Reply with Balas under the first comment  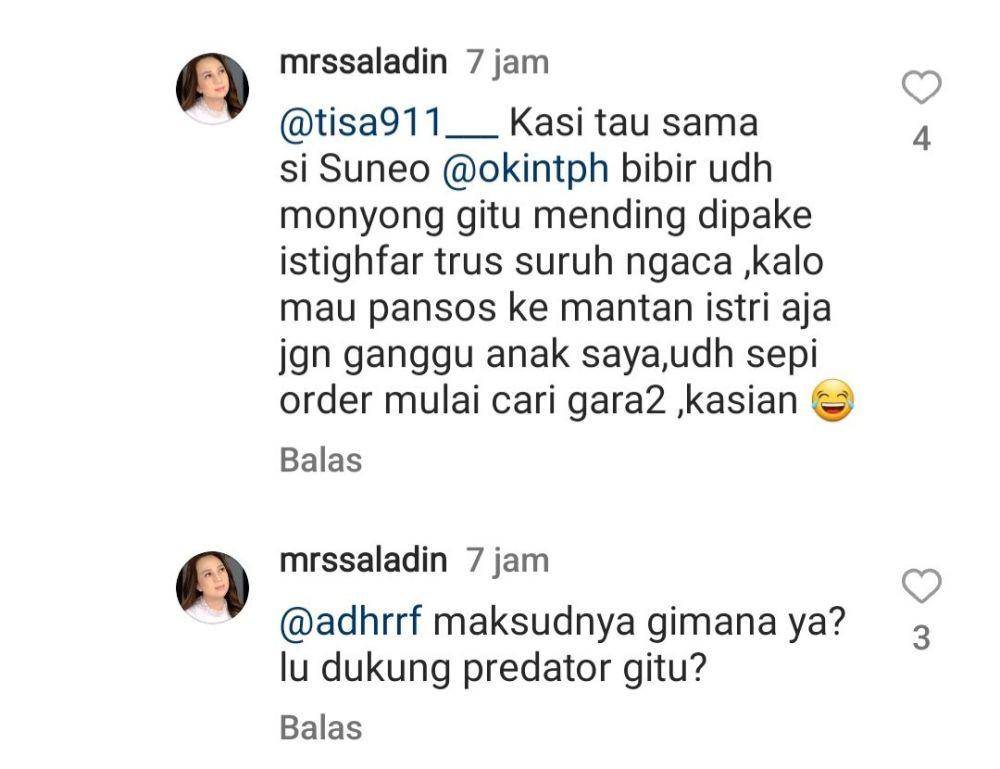coord(321,460)
